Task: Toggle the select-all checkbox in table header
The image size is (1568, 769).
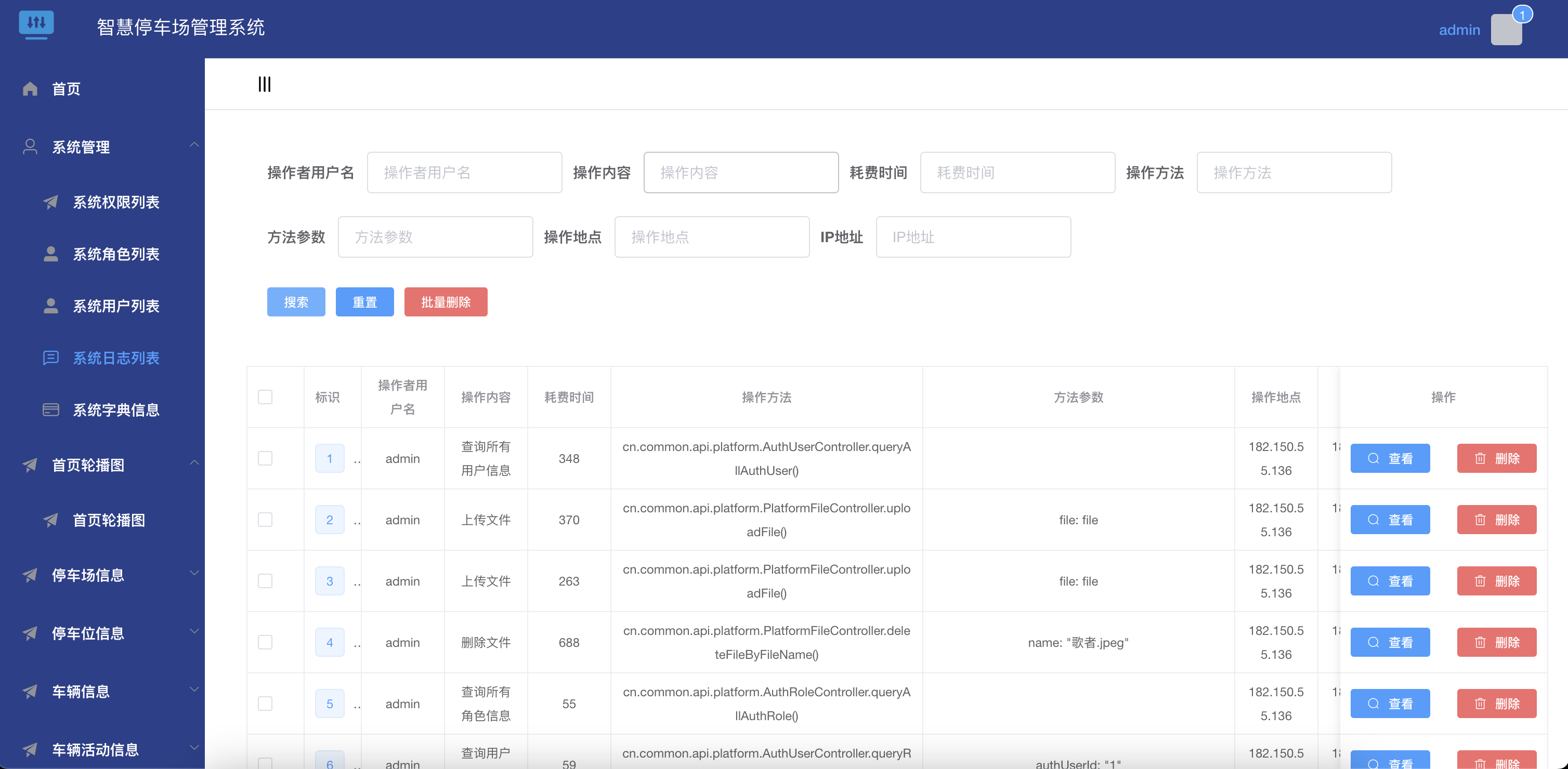Action: (265, 397)
